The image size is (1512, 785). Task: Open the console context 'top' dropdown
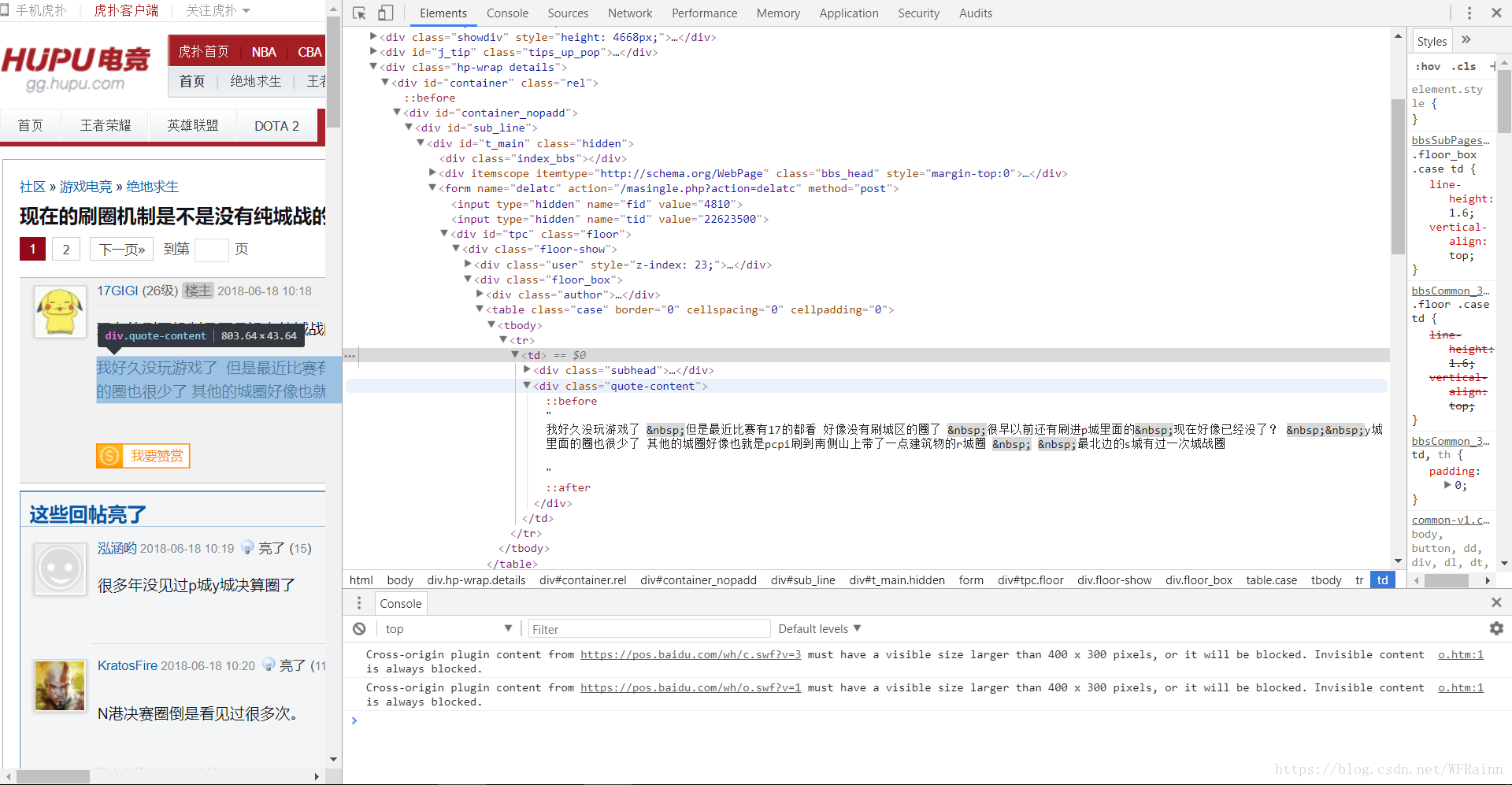click(448, 628)
